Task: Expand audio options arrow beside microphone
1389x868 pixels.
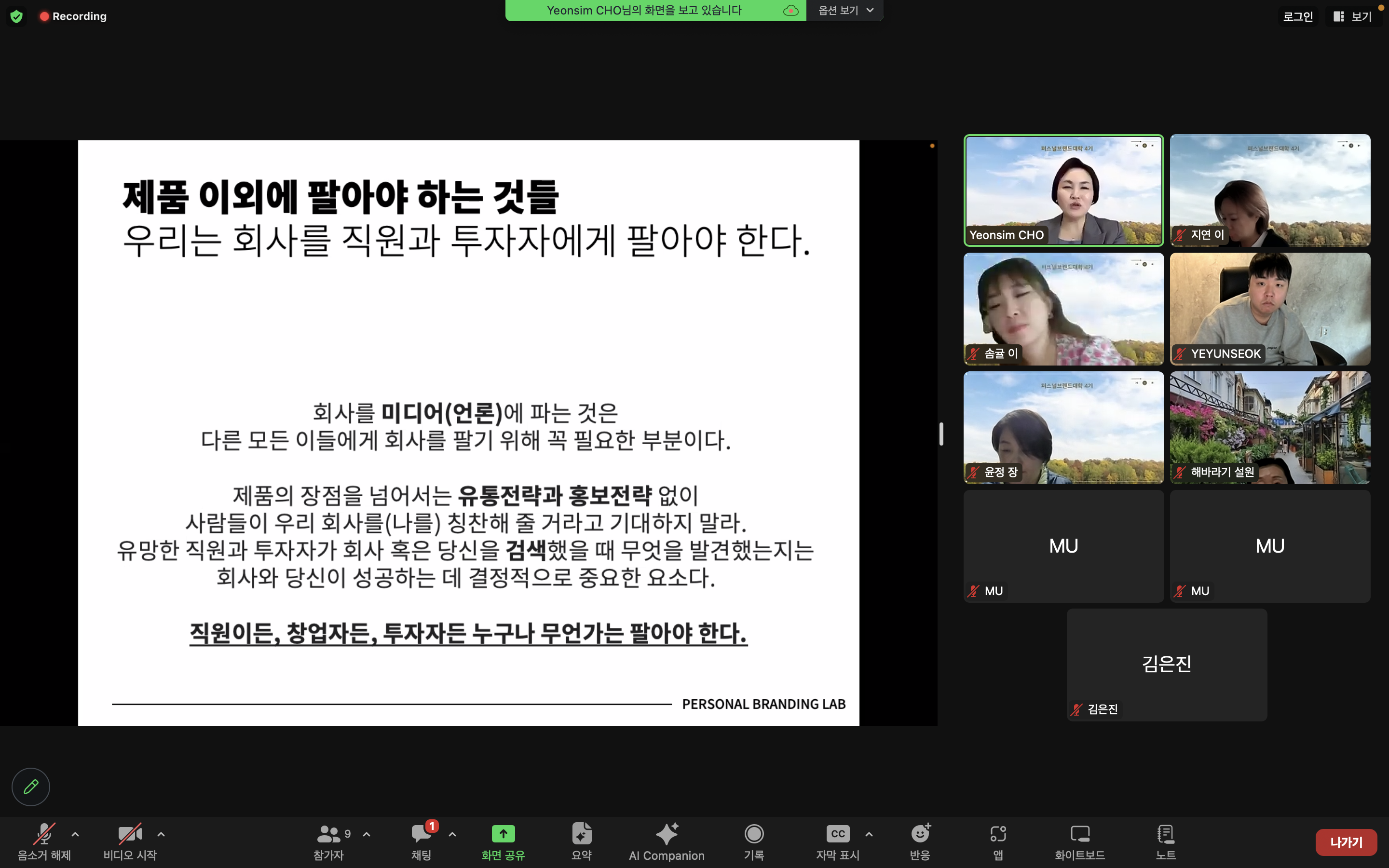Action: pyautogui.click(x=75, y=834)
